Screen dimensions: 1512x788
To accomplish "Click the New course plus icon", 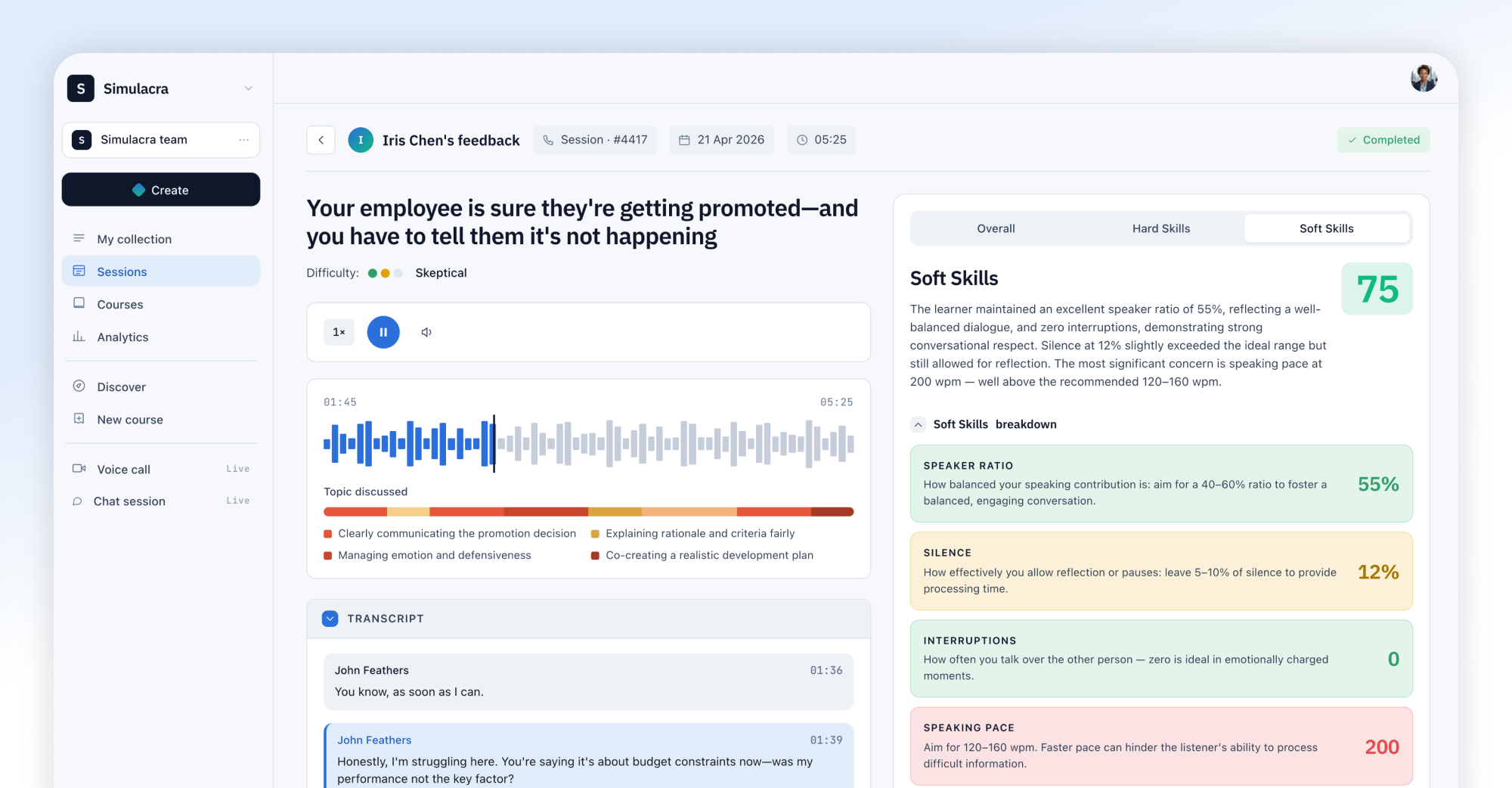I will pos(79,419).
